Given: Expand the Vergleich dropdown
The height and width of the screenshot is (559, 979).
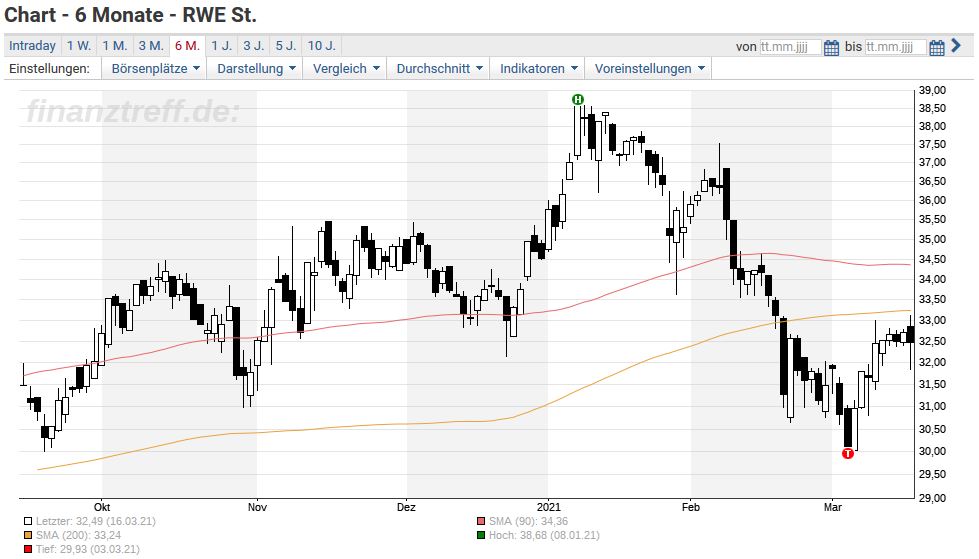Looking at the screenshot, I should (345, 69).
